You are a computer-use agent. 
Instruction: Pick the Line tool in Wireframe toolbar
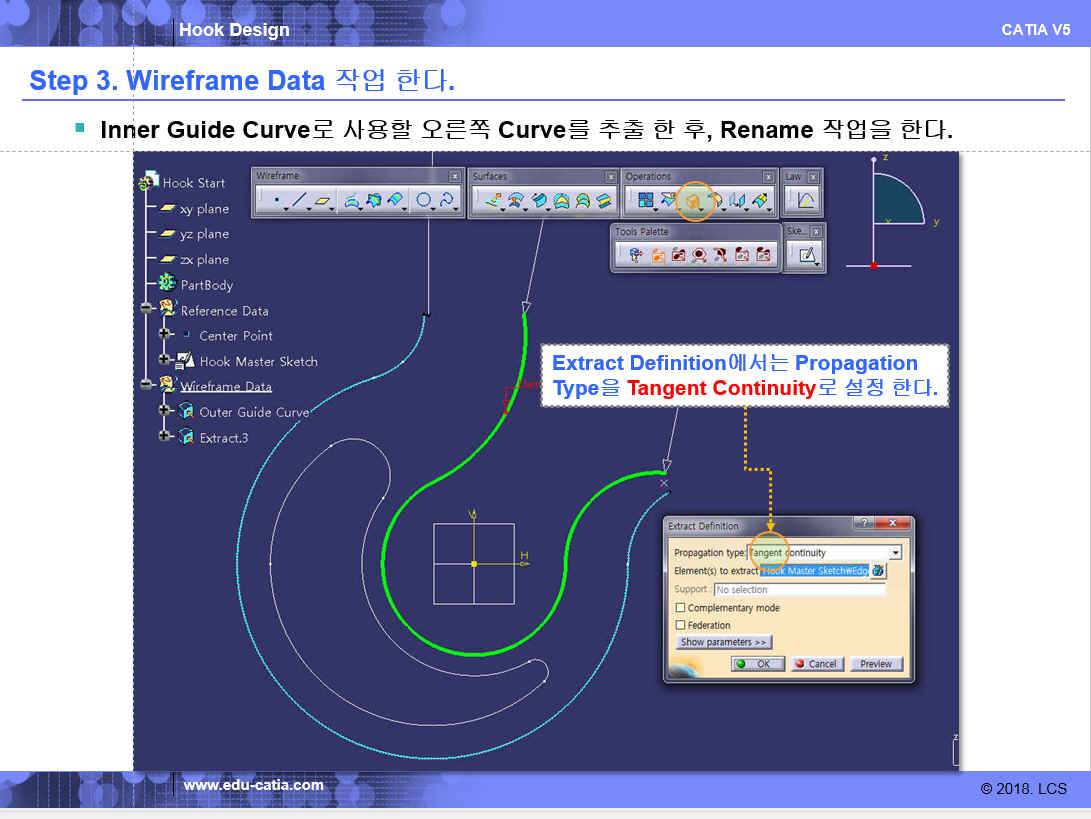(x=299, y=201)
